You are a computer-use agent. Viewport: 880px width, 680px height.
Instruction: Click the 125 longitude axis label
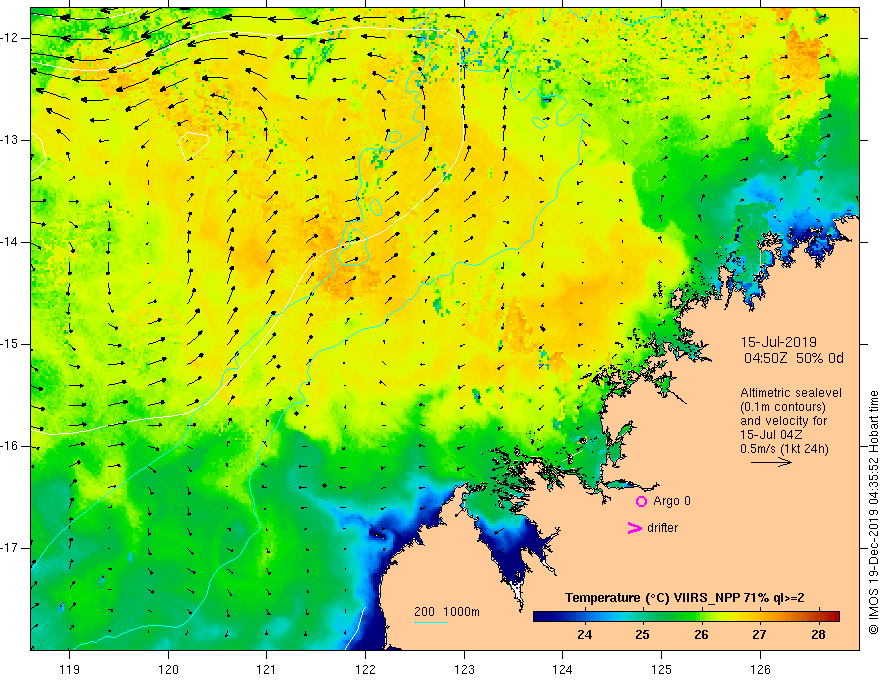[661, 669]
